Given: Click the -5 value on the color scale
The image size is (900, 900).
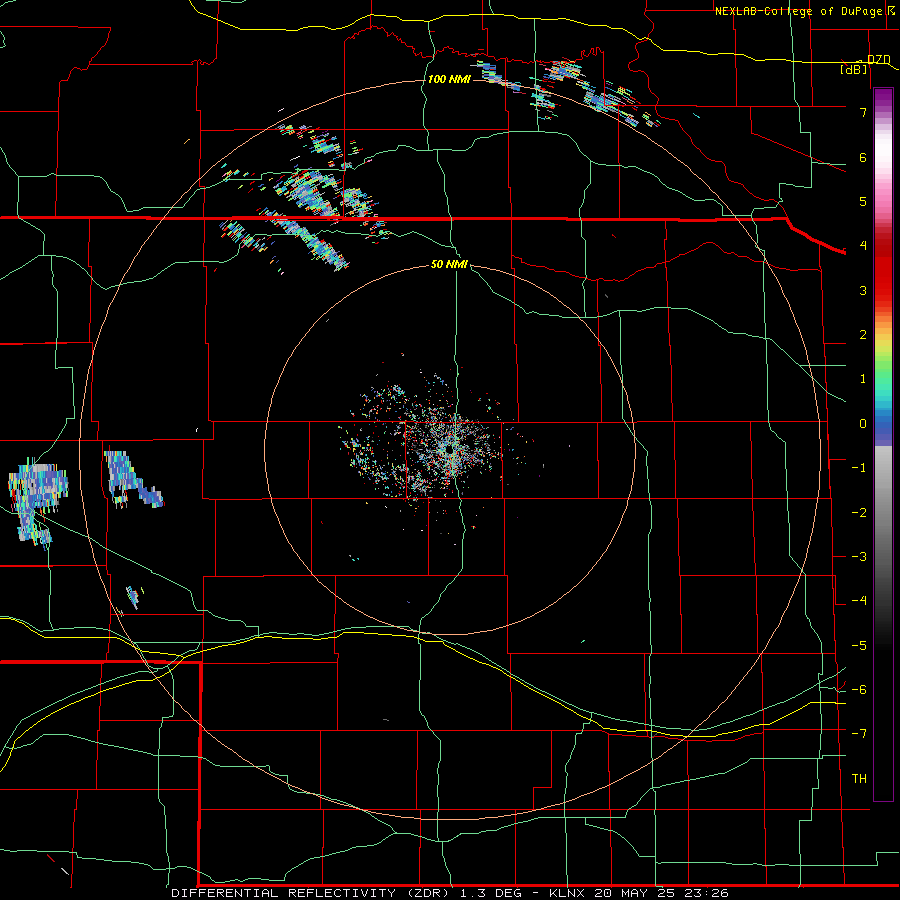Looking at the screenshot, I should [859, 646].
